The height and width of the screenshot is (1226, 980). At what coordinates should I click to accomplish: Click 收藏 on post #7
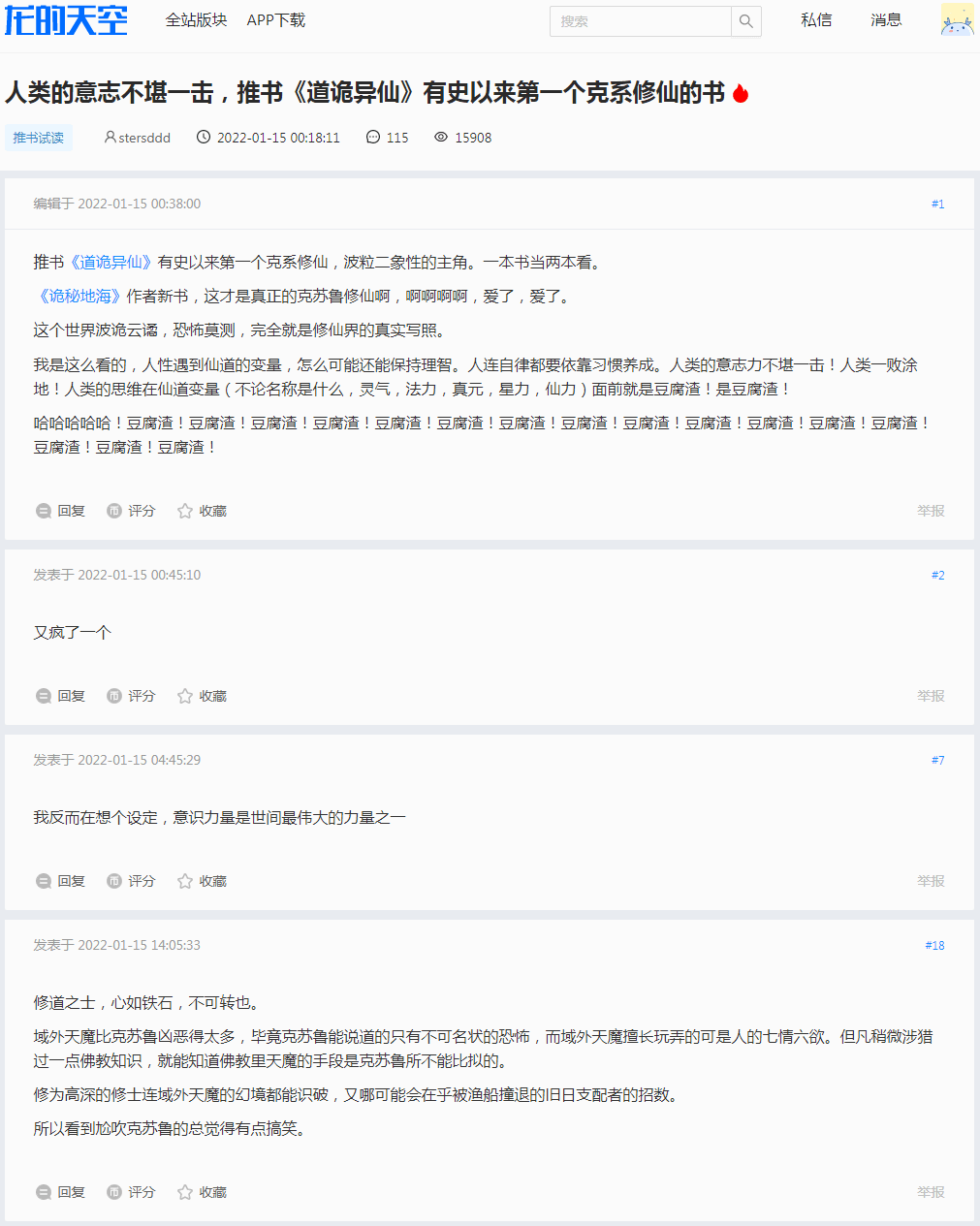(x=212, y=881)
